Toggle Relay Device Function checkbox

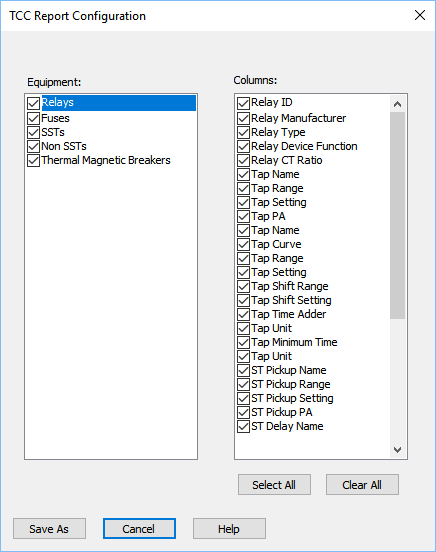point(243,146)
